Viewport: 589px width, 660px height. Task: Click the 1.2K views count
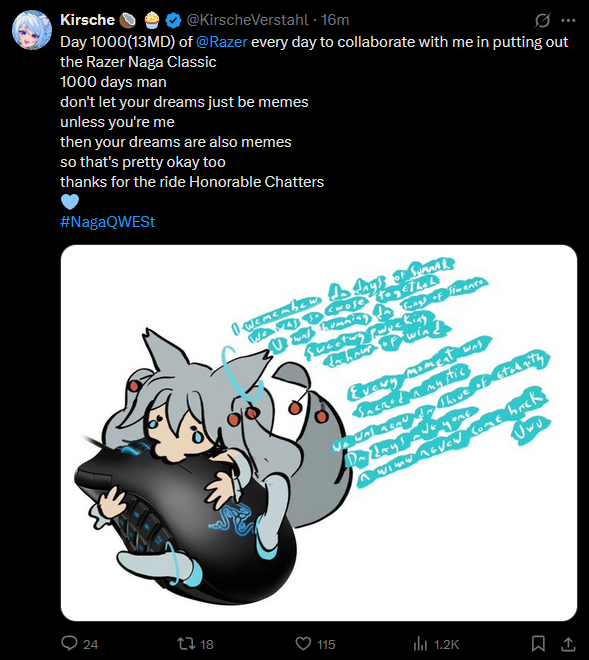click(x=446, y=644)
